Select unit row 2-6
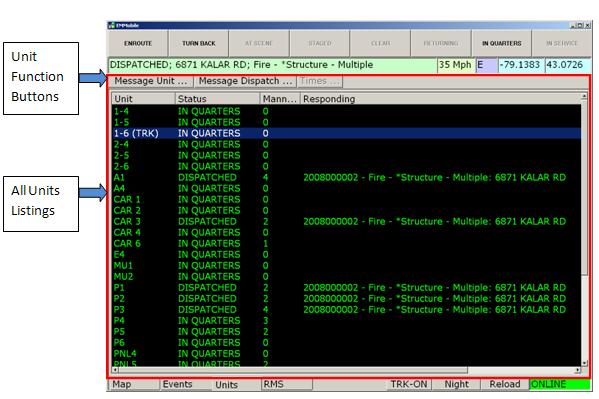 (x=346, y=167)
